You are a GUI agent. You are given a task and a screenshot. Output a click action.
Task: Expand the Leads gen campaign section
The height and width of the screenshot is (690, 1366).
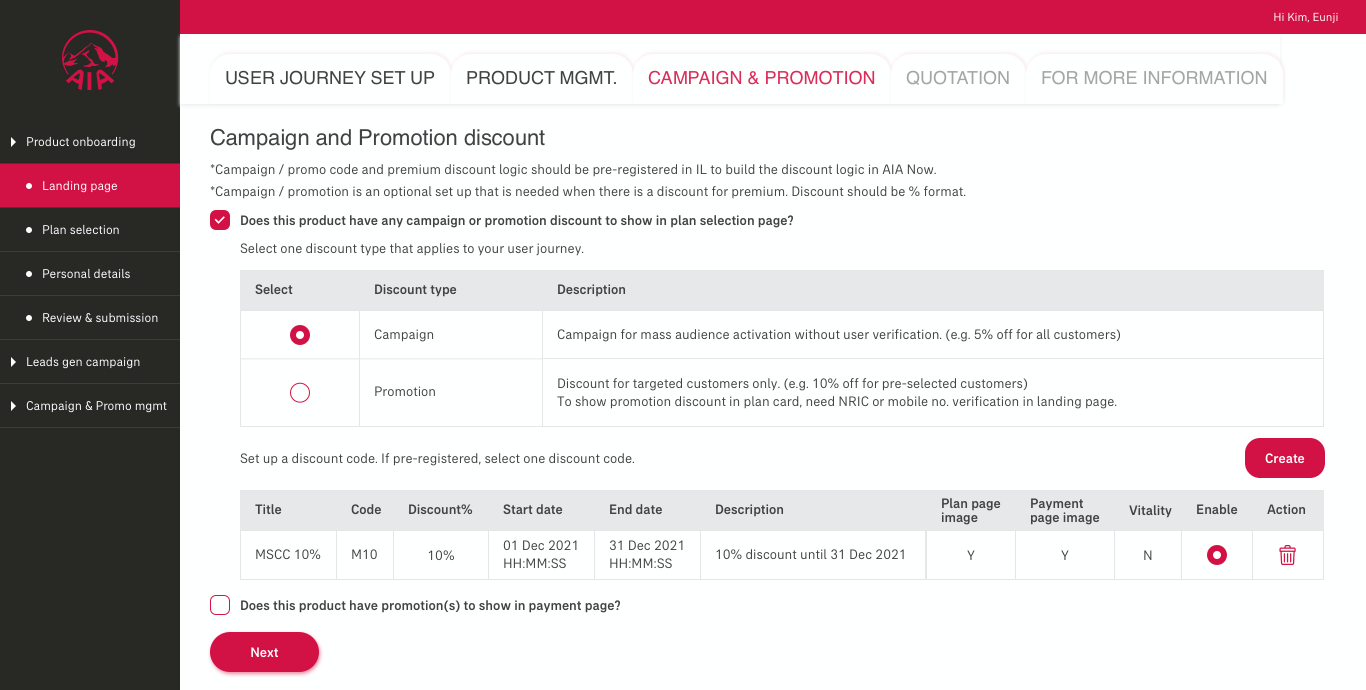tap(90, 362)
